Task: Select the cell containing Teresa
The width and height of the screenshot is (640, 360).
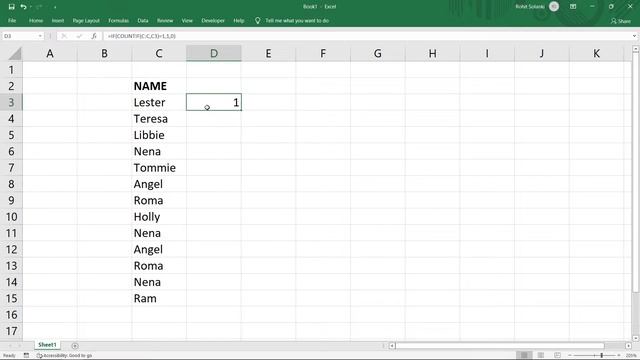Action: click(159, 119)
